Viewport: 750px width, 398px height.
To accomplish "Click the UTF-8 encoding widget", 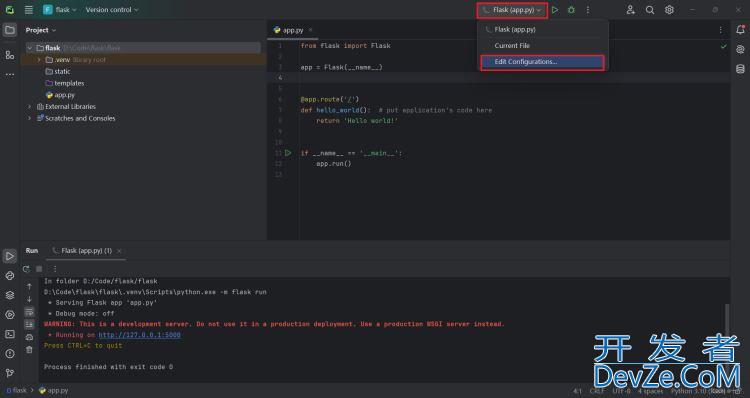I will (621, 391).
